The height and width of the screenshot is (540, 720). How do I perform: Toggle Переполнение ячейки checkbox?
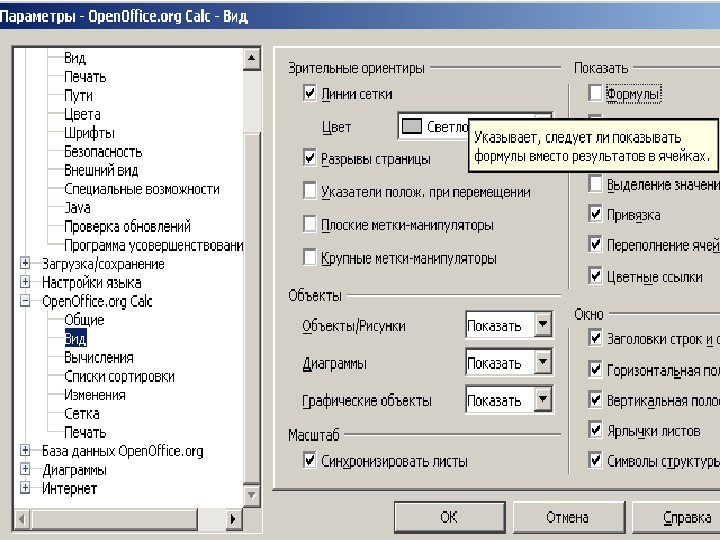(595, 244)
